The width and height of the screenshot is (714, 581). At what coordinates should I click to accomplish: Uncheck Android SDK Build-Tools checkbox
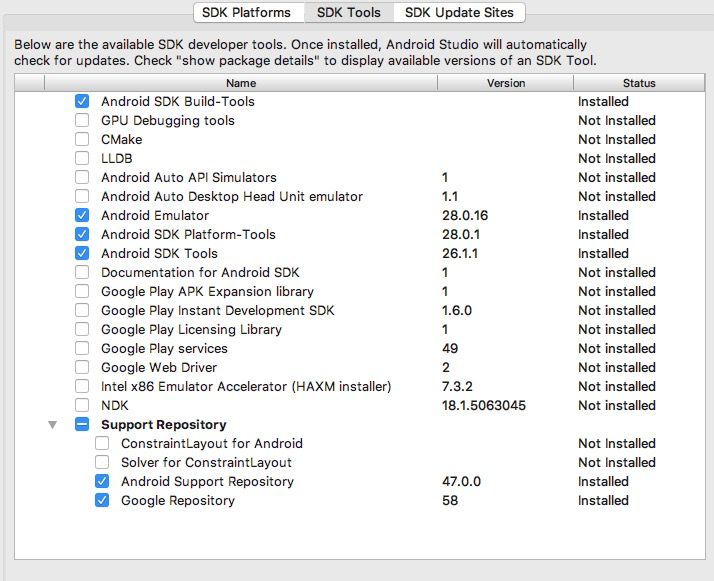[x=82, y=101]
